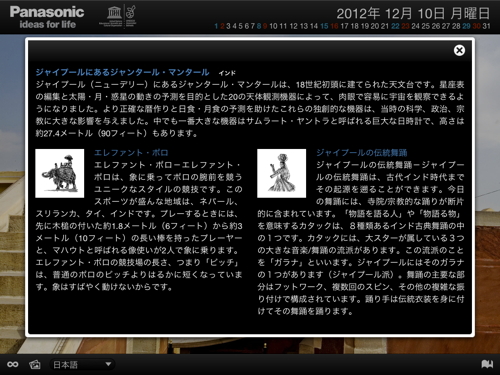This screenshot has height=375, width=500.
Task: Select day 26 in the calendar strip
Action: tap(436, 26)
